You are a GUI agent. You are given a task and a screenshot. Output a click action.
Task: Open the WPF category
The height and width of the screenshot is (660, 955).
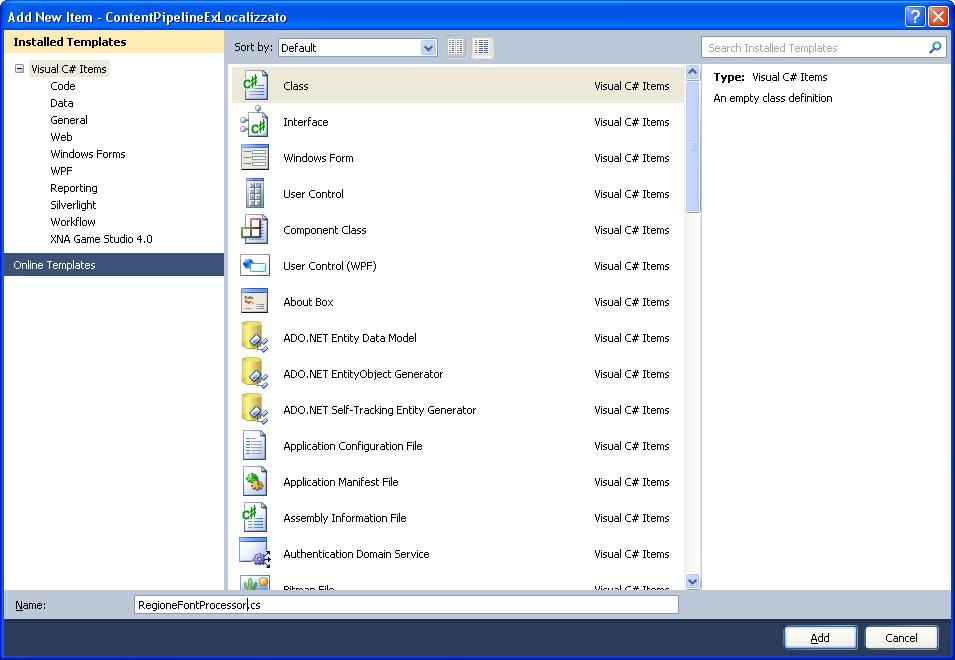[61, 171]
